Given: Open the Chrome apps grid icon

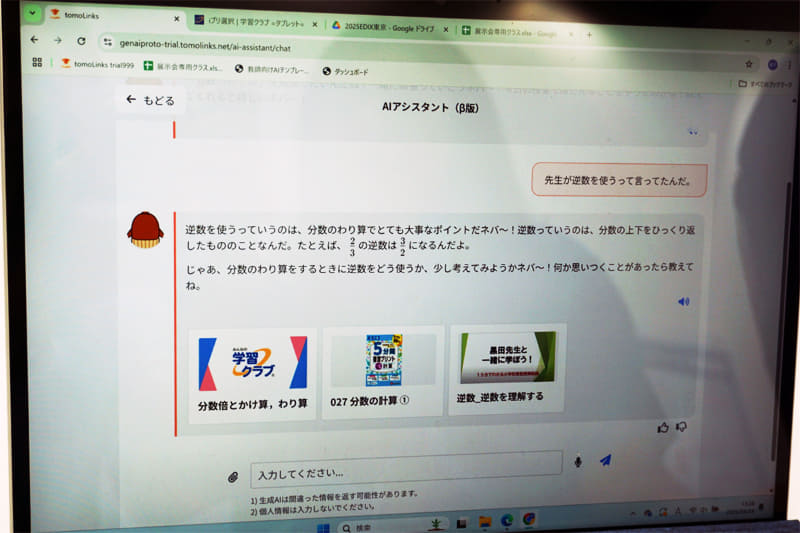Looking at the screenshot, I should (37, 62).
